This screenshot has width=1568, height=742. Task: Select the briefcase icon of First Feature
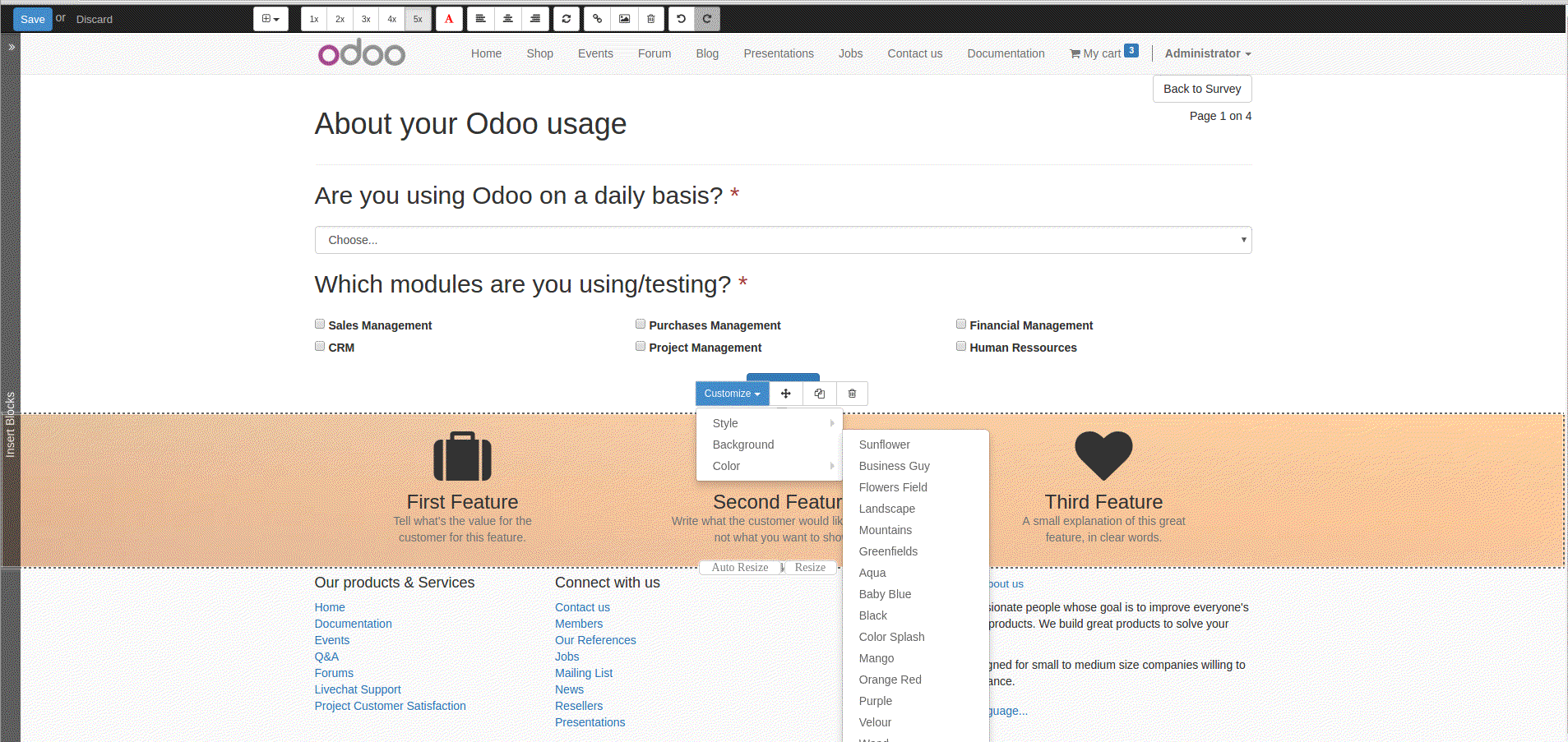point(462,456)
